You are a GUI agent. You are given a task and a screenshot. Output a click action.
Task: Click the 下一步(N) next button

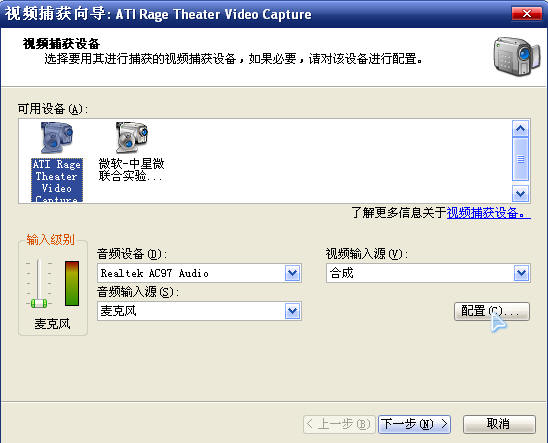click(x=414, y=424)
